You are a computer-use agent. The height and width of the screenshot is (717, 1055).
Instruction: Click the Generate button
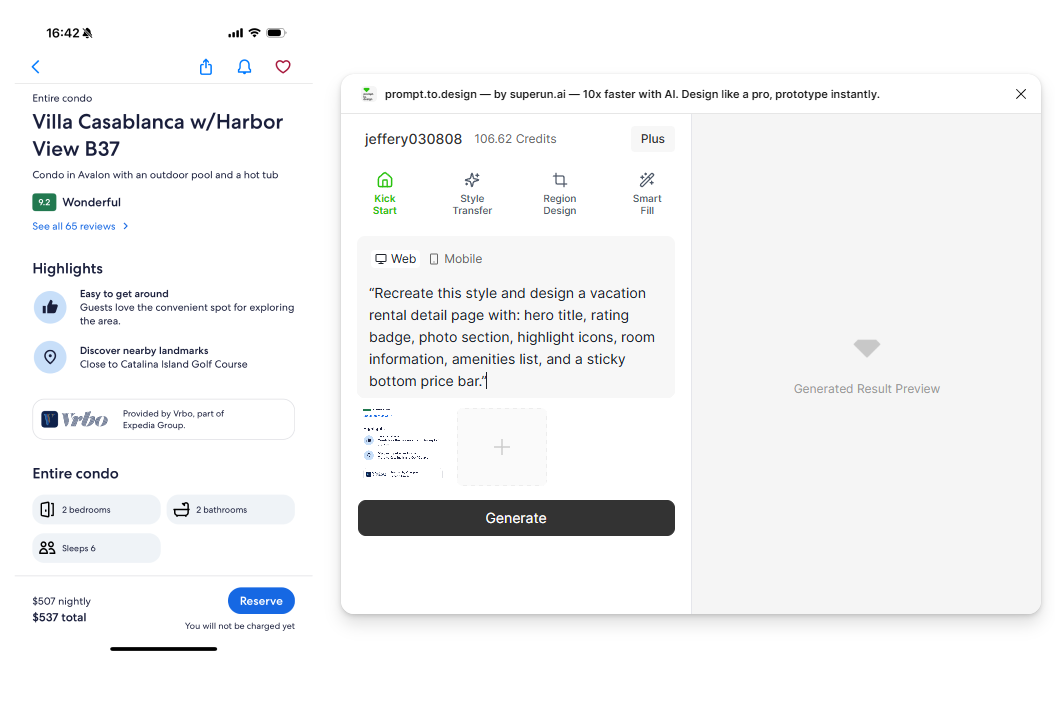[515, 518]
